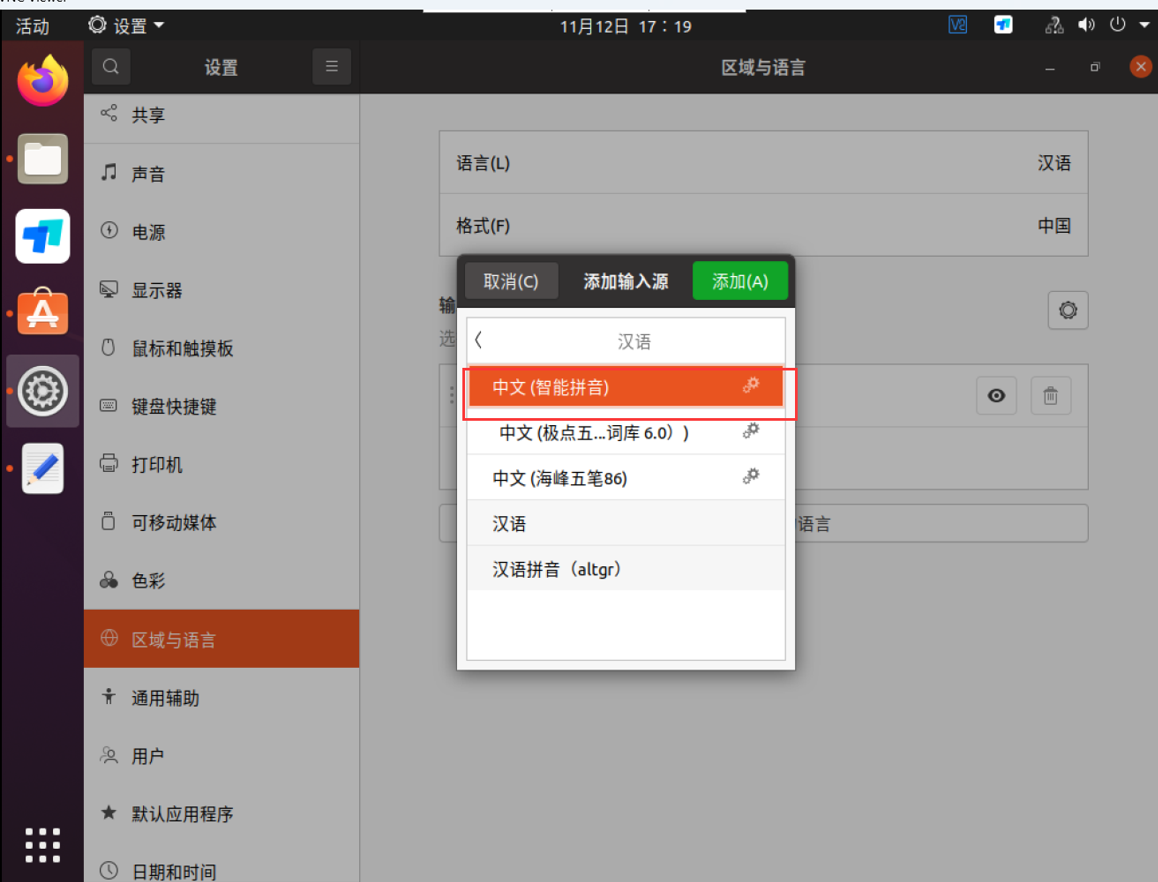Image resolution: width=1158 pixels, height=882 pixels.
Task: Open Ubuntu Software from the dock
Action: tap(42, 313)
